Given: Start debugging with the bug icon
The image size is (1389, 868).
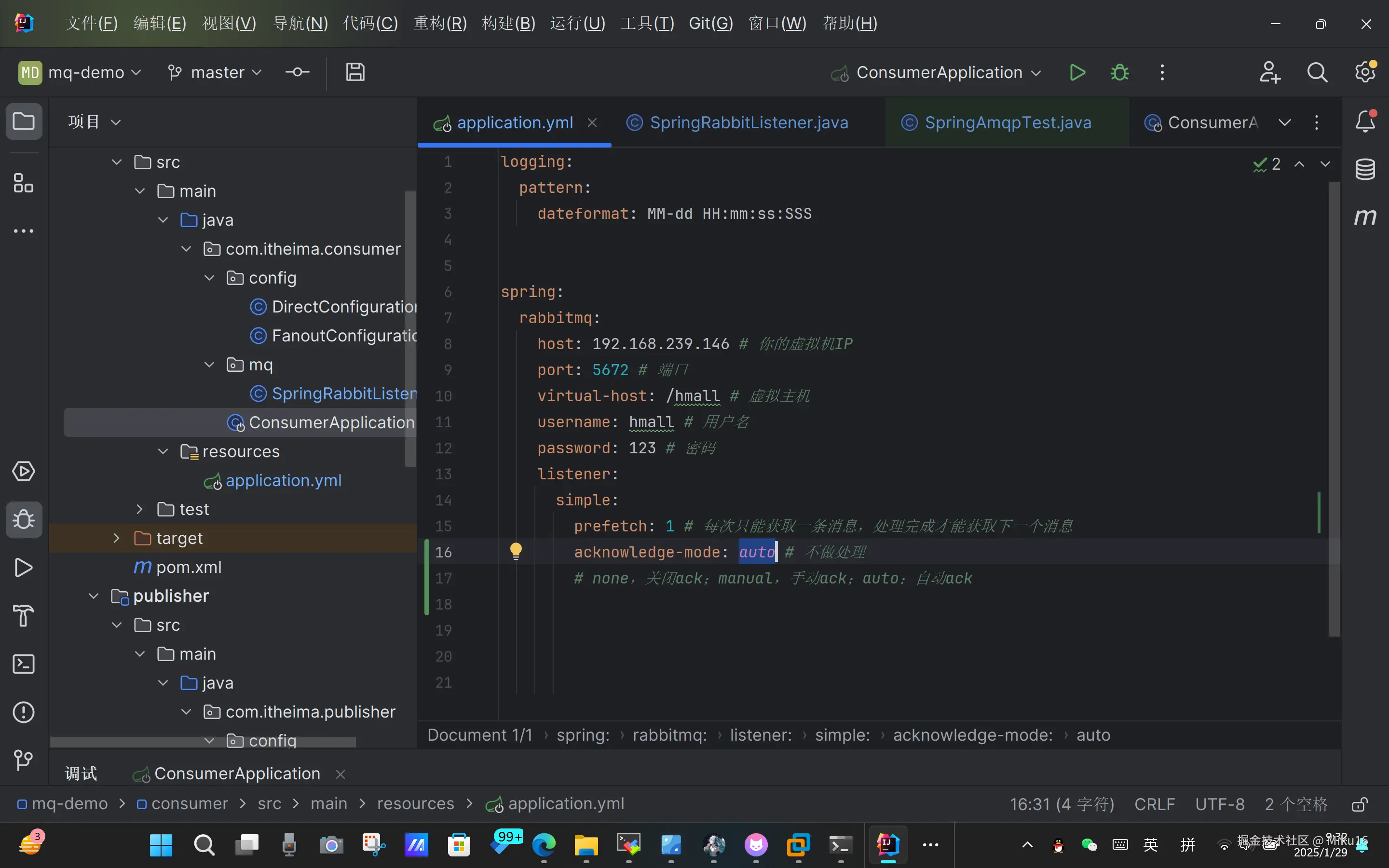Looking at the screenshot, I should 1119,73.
